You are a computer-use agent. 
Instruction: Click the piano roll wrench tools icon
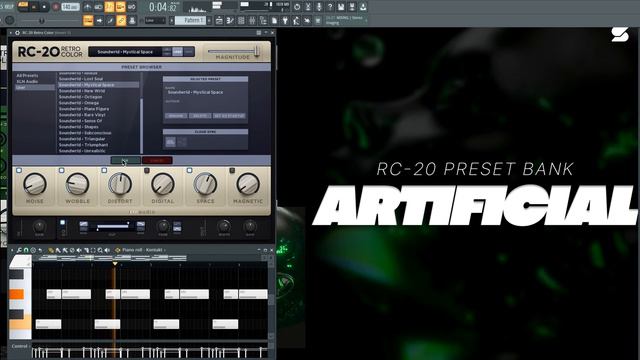(19, 250)
